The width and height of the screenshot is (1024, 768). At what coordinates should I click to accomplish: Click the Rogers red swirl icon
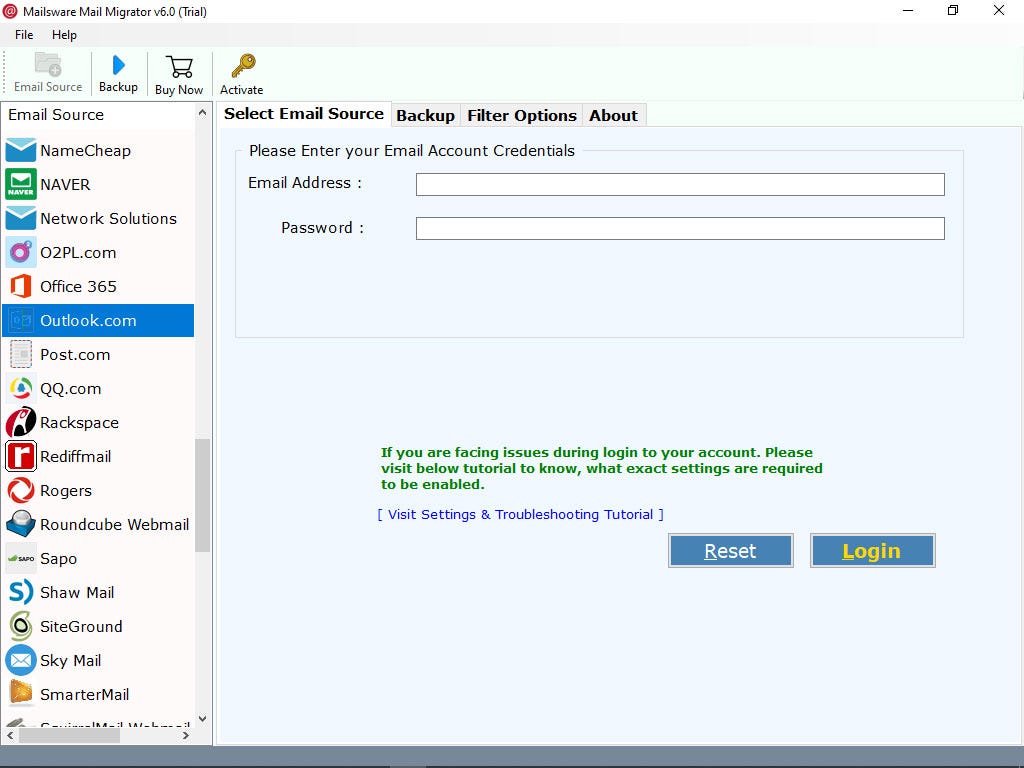[x=21, y=490]
